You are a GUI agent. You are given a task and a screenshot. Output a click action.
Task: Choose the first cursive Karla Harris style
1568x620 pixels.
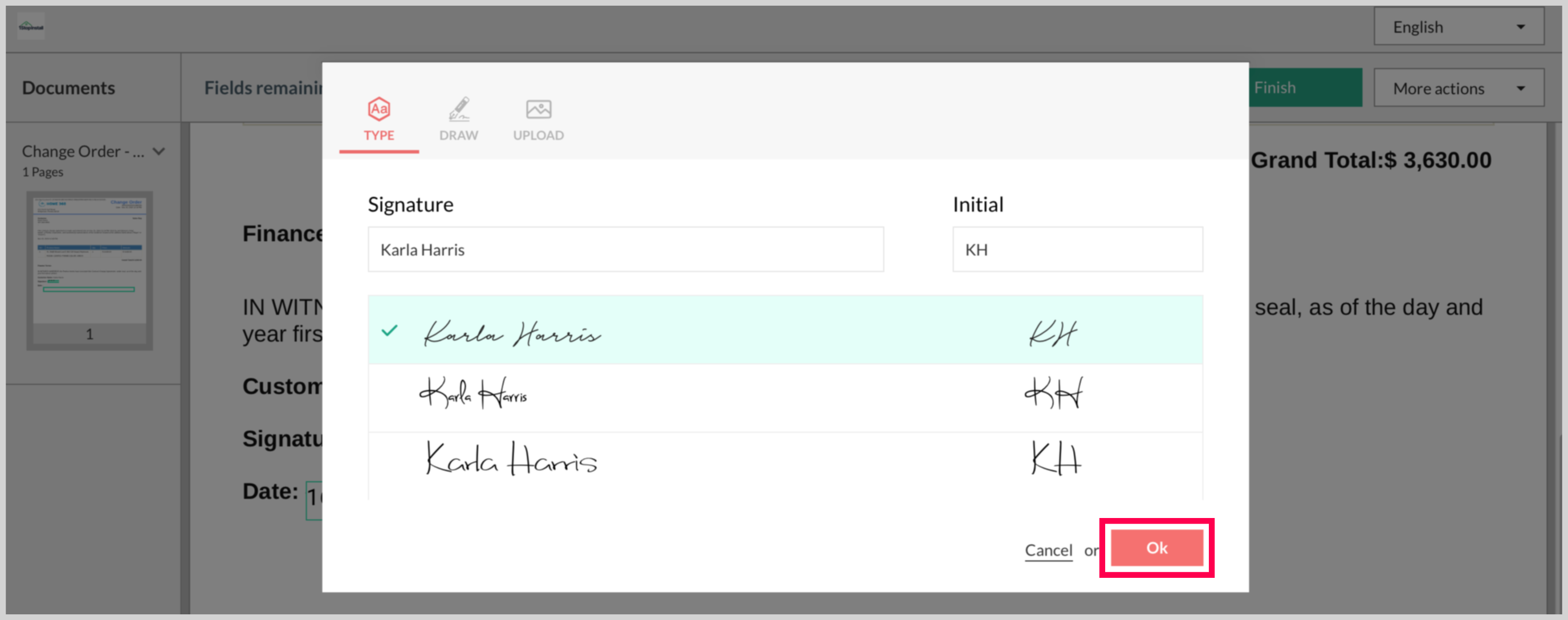point(512,334)
